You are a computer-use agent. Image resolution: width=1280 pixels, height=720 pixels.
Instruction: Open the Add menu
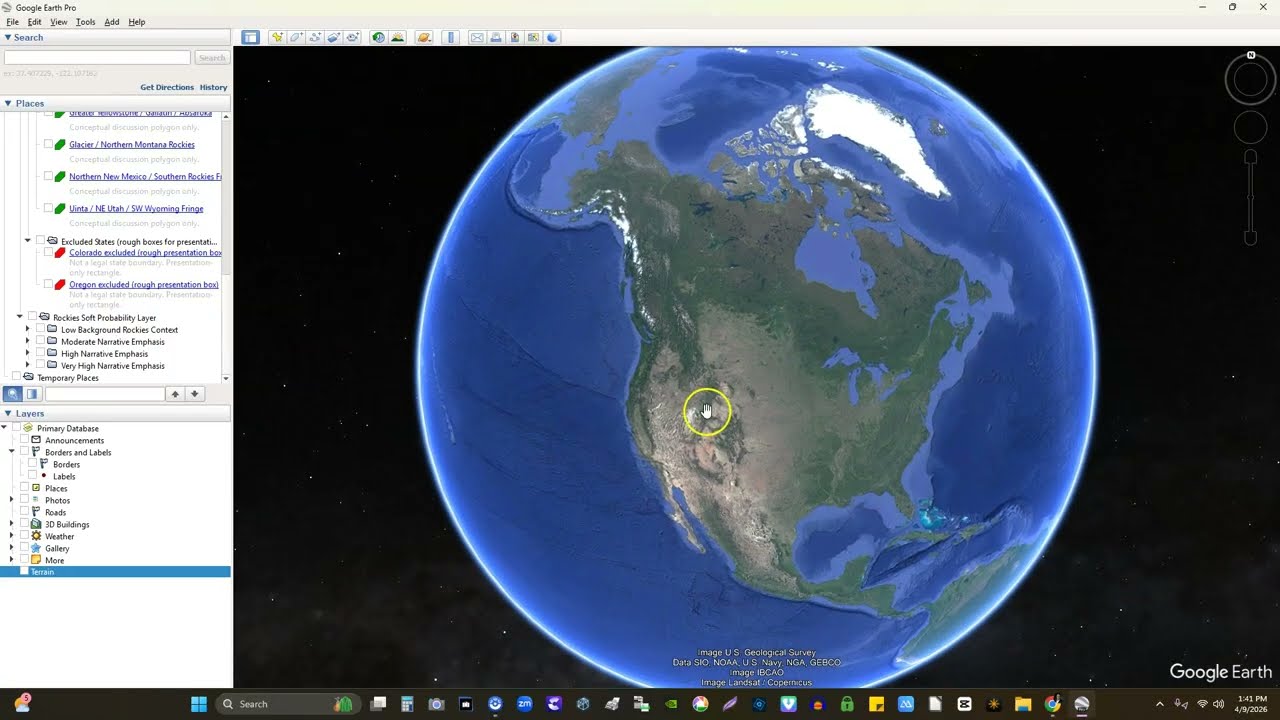(x=112, y=22)
